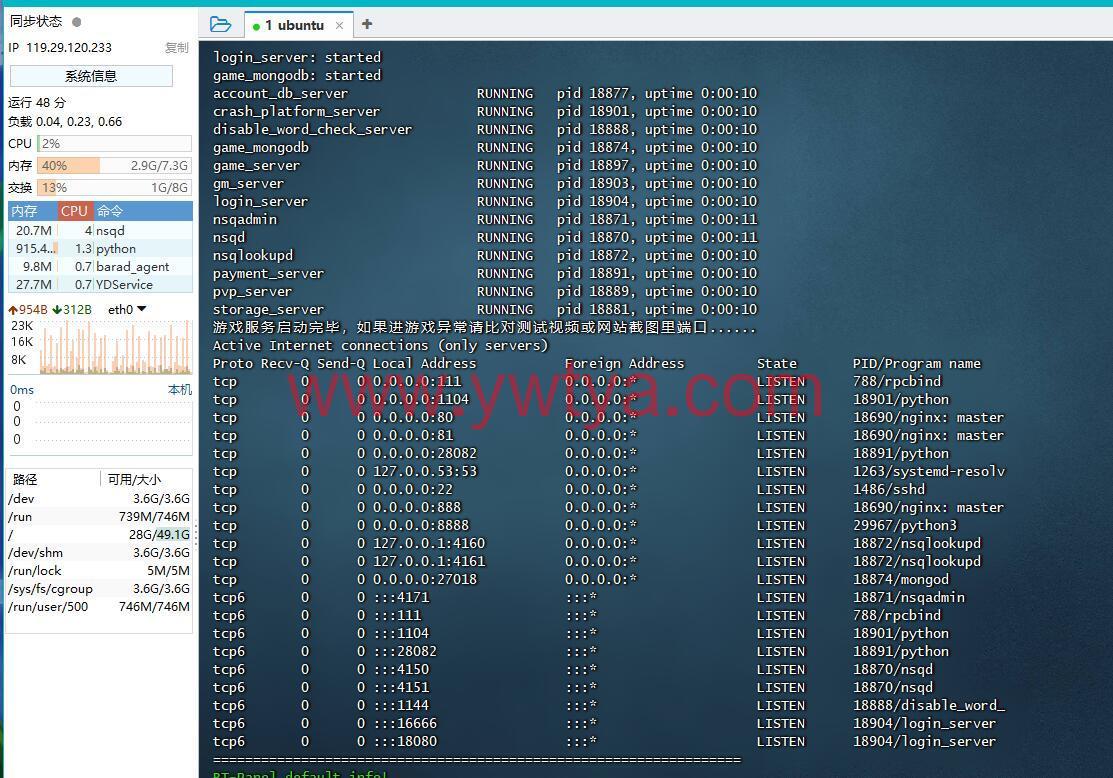Select the /dev/shm disk row

(x=98, y=552)
